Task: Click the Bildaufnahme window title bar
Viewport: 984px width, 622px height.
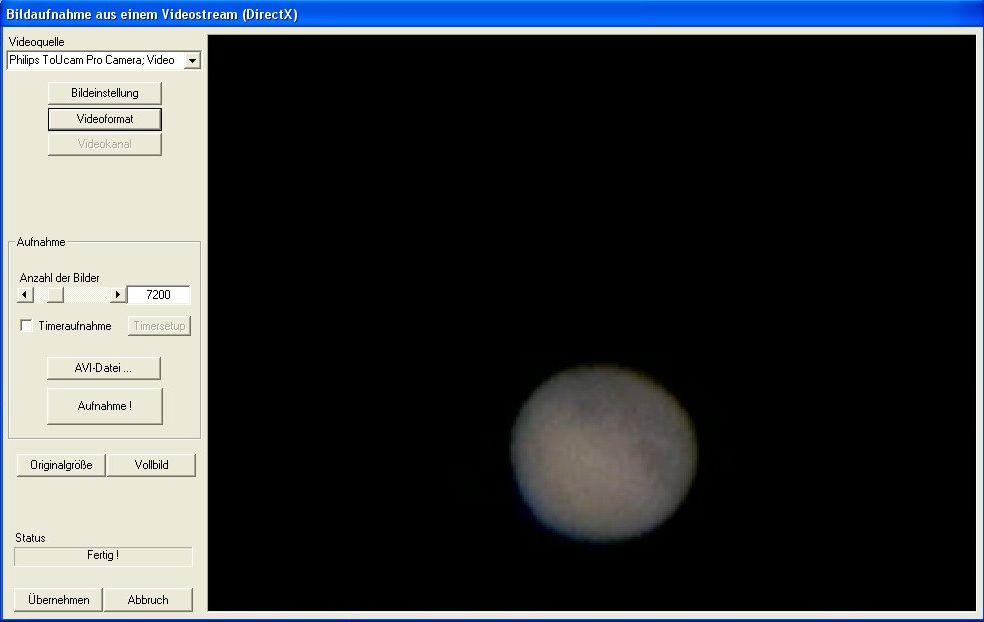Action: [x=490, y=15]
